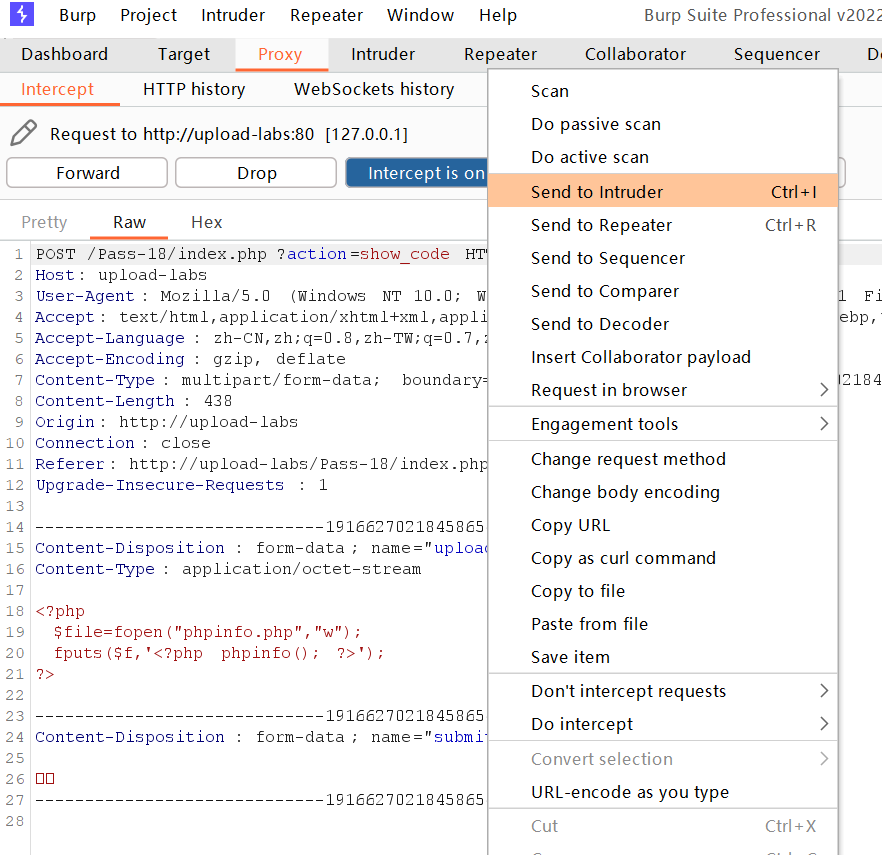This screenshot has width=882, height=855.
Task: Expand the Engagement tools submenu
Action: tap(663, 424)
